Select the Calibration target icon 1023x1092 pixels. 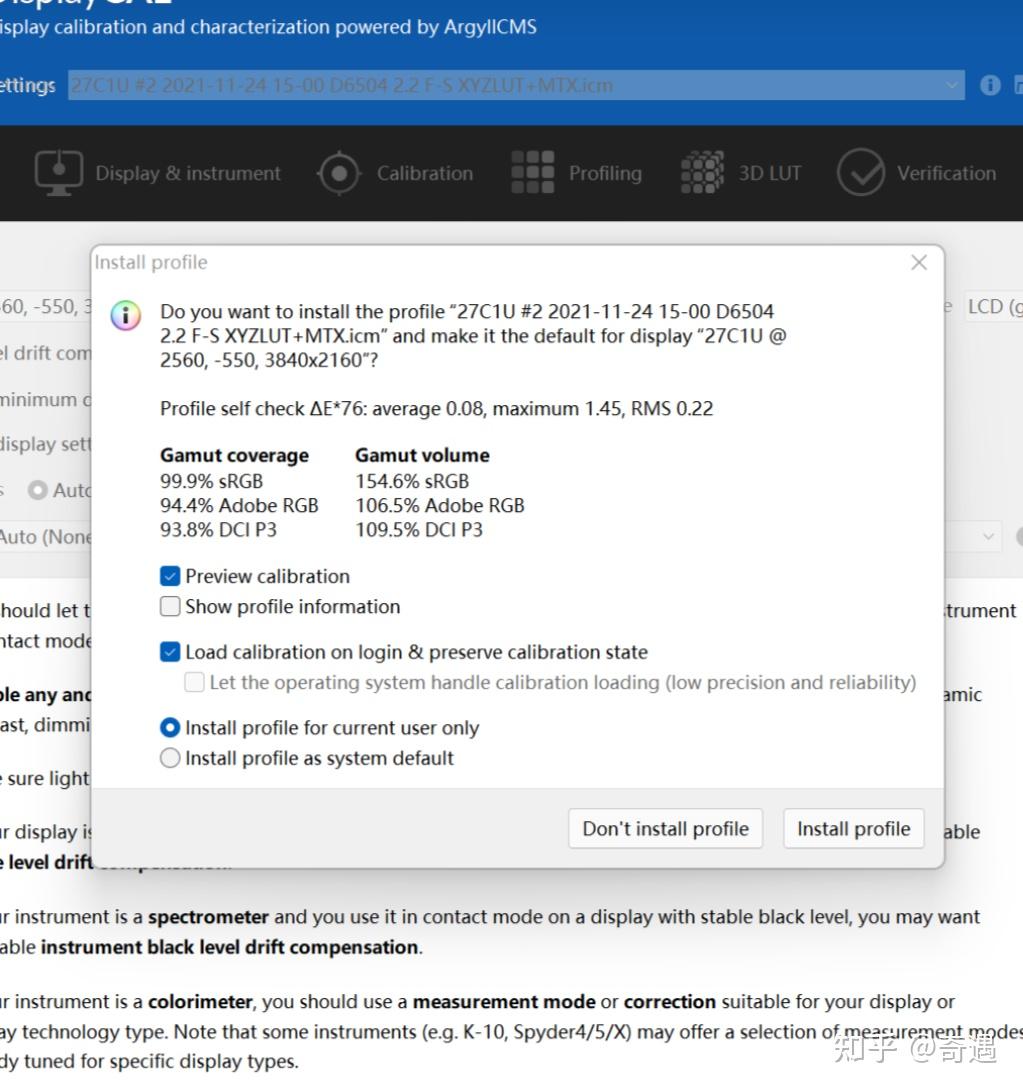pyautogui.click(x=338, y=172)
